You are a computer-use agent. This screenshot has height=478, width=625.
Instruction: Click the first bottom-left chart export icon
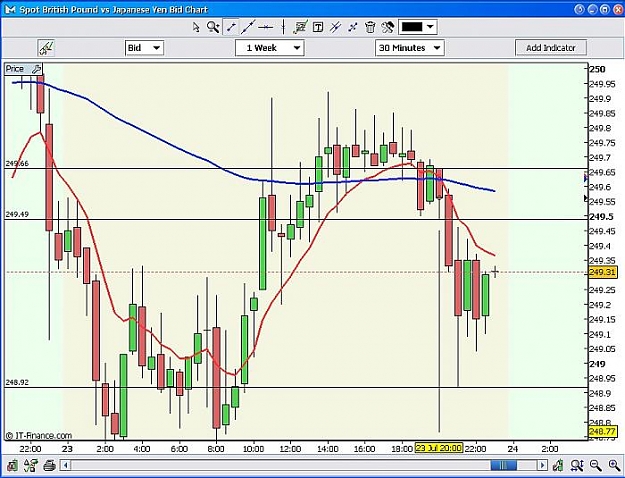point(12,465)
